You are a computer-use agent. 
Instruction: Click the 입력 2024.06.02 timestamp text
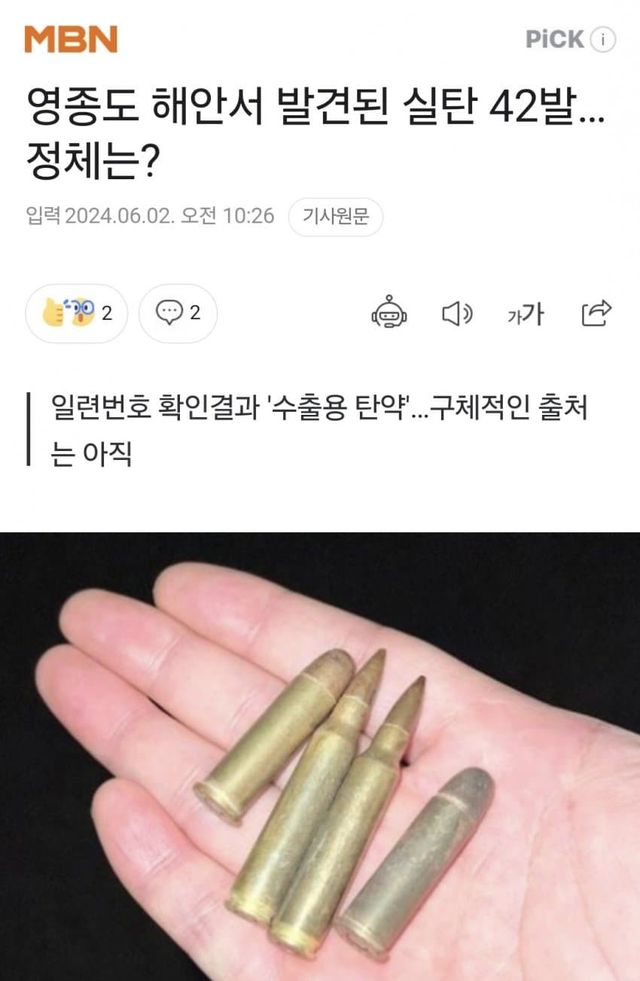pyautogui.click(x=150, y=216)
